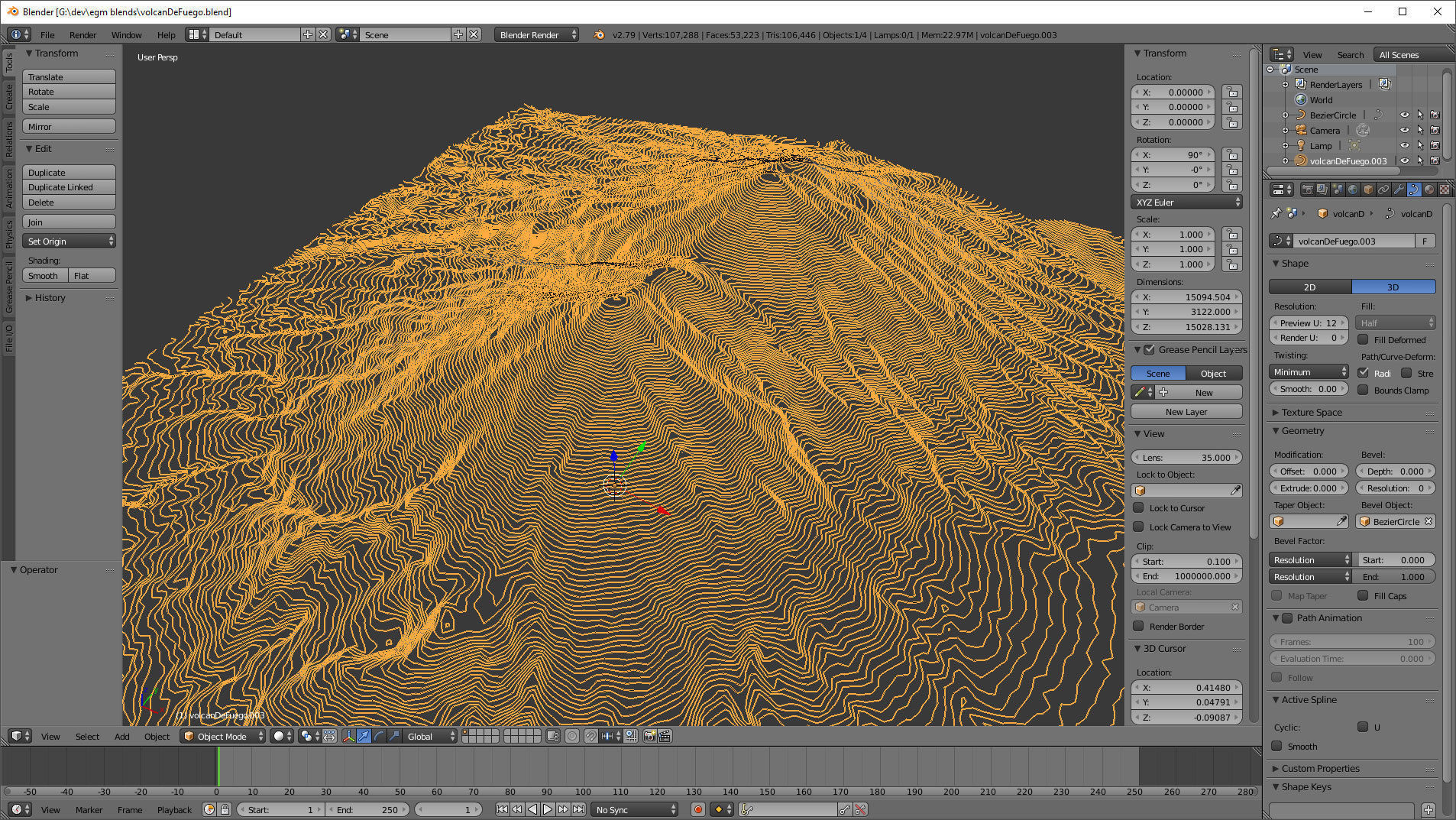Hide BezierCircle via its eye icon
This screenshot has width=1456, height=820.
(x=1404, y=115)
